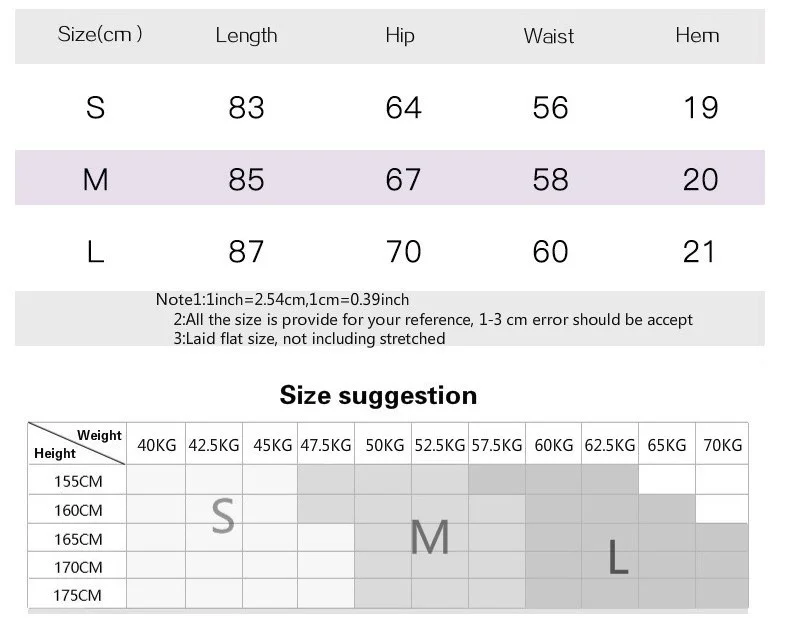Select the highlighted M size row label
800x618 pixels.
pyautogui.click(x=95, y=180)
